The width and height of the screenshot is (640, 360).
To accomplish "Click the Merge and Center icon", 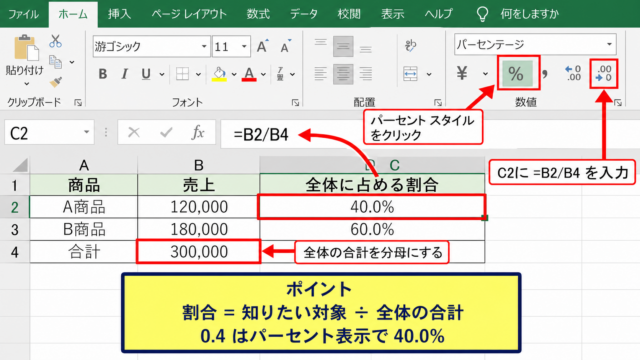I will [x=410, y=74].
